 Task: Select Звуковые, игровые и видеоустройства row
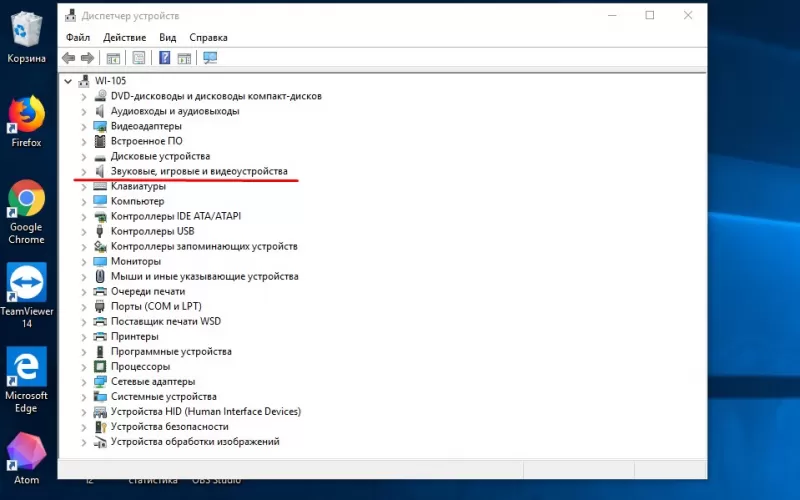tap(199, 171)
